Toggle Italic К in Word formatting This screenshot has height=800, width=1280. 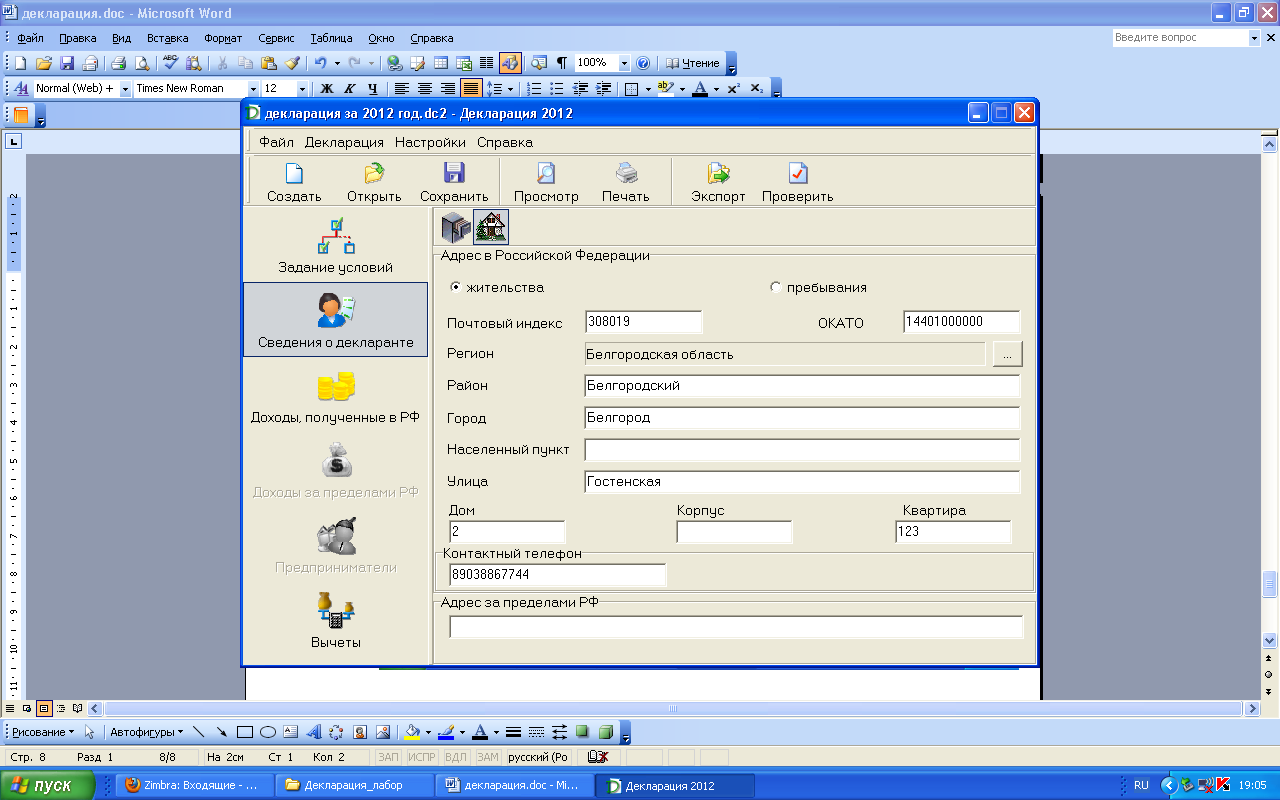349,88
